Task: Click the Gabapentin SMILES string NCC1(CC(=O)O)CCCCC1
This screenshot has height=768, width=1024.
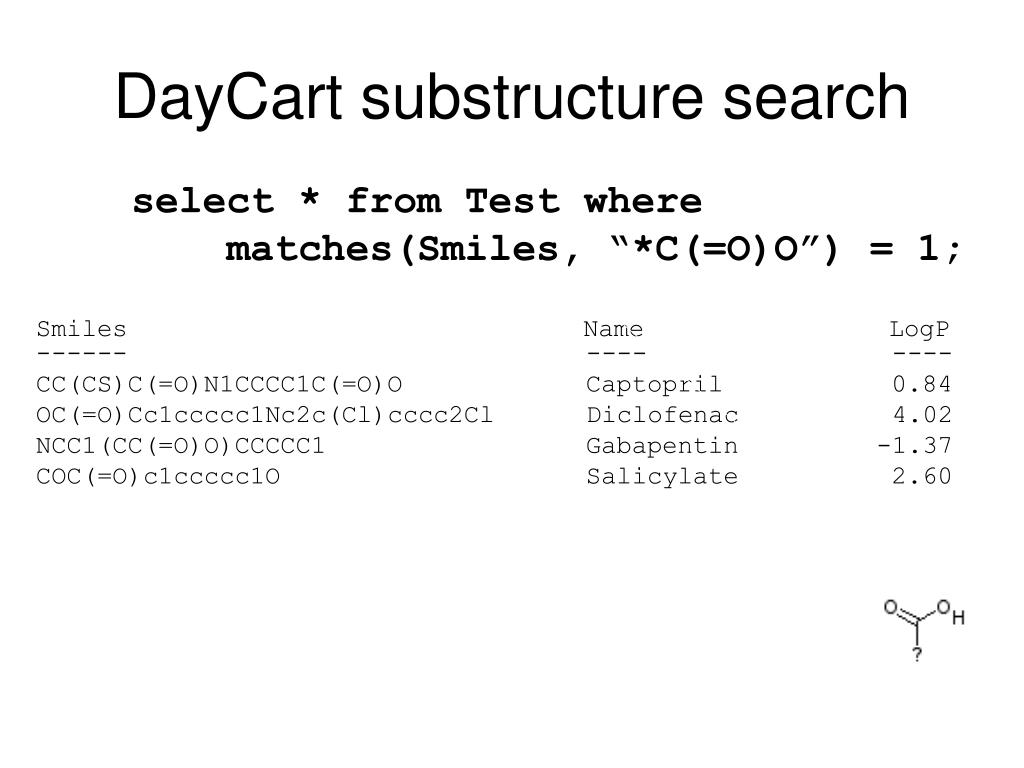Action: 180,446
